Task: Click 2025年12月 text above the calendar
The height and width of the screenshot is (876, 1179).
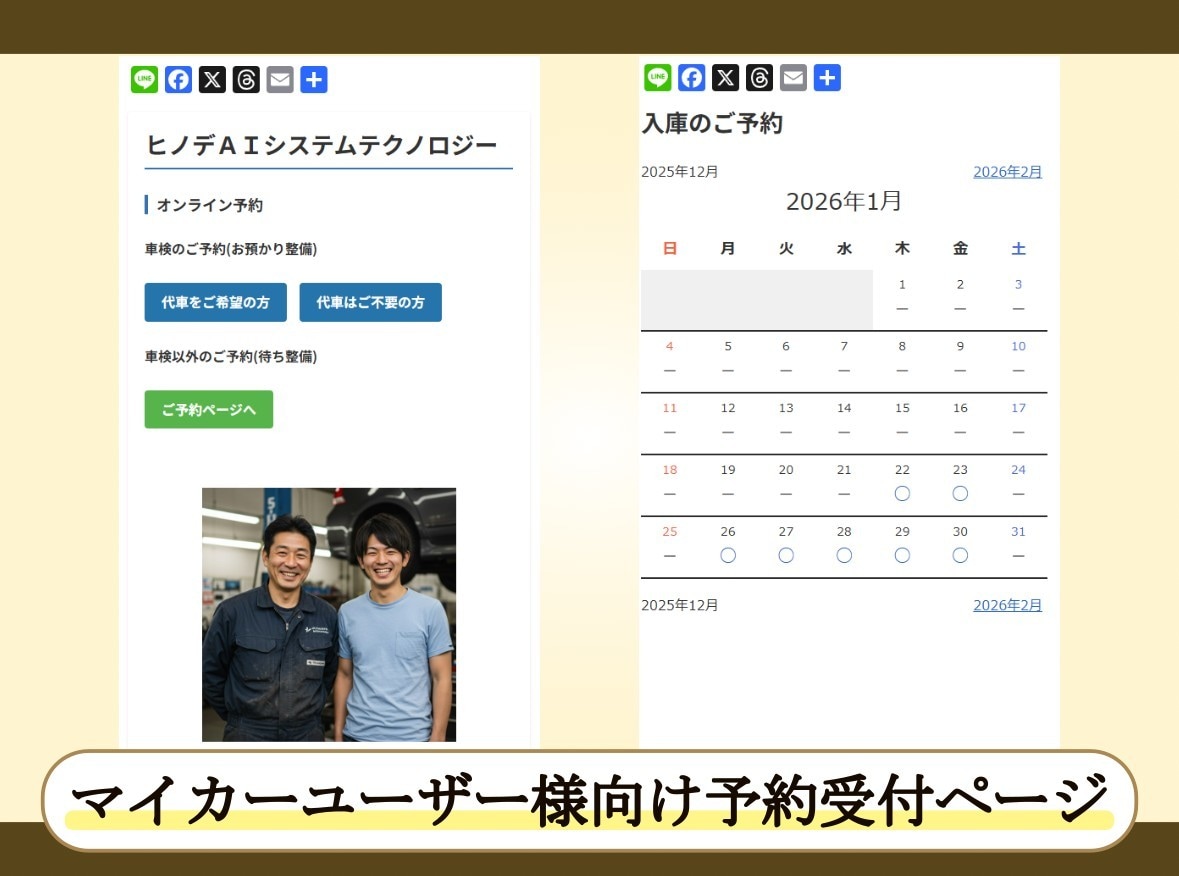Action: coord(680,172)
